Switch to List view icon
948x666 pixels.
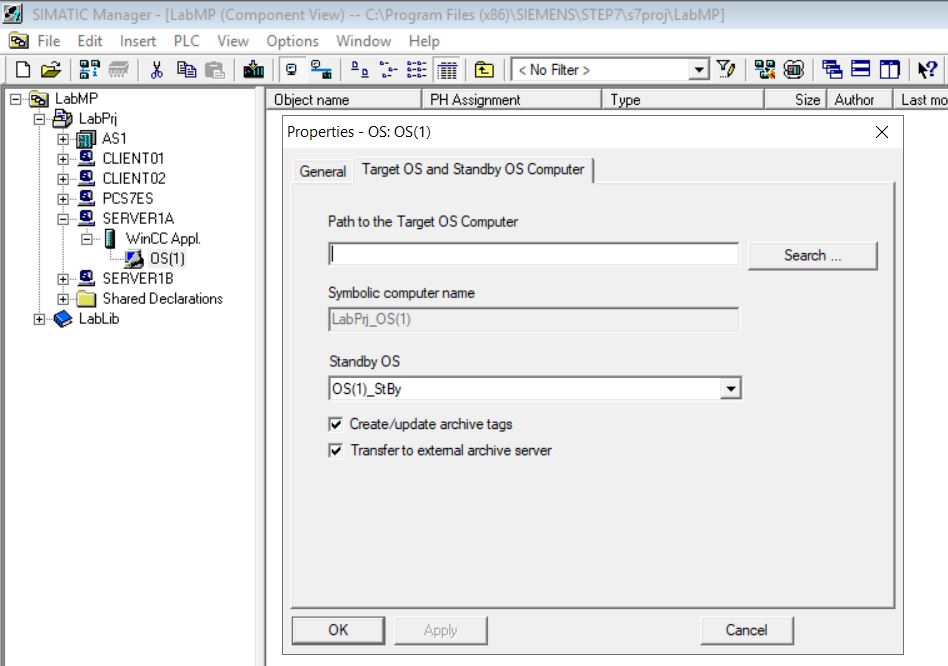[417, 70]
